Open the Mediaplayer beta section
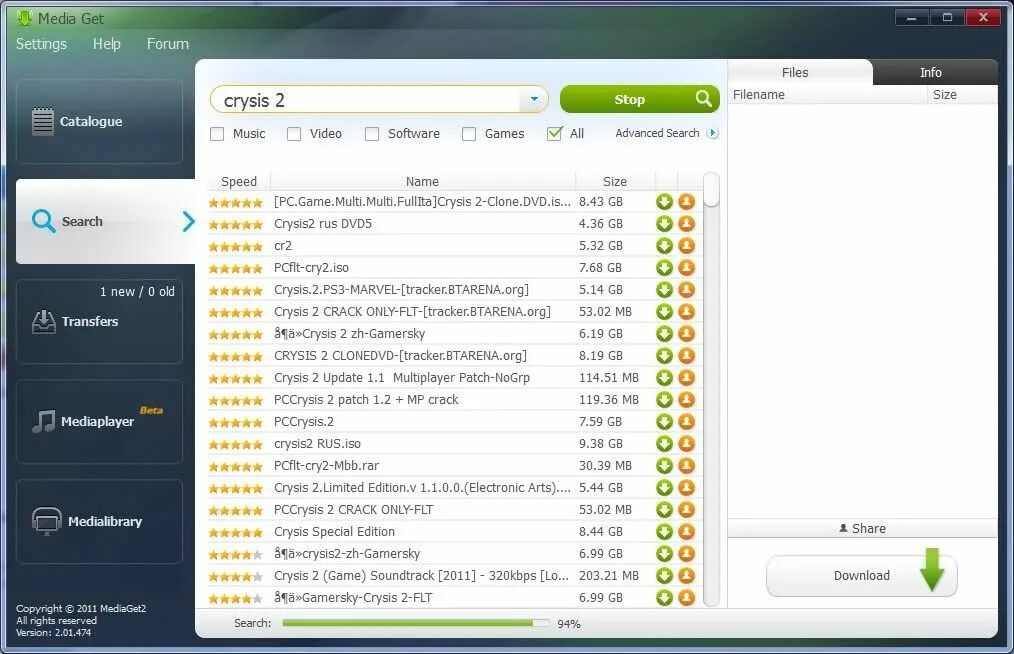Image resolution: width=1014 pixels, height=654 pixels. tap(100, 422)
